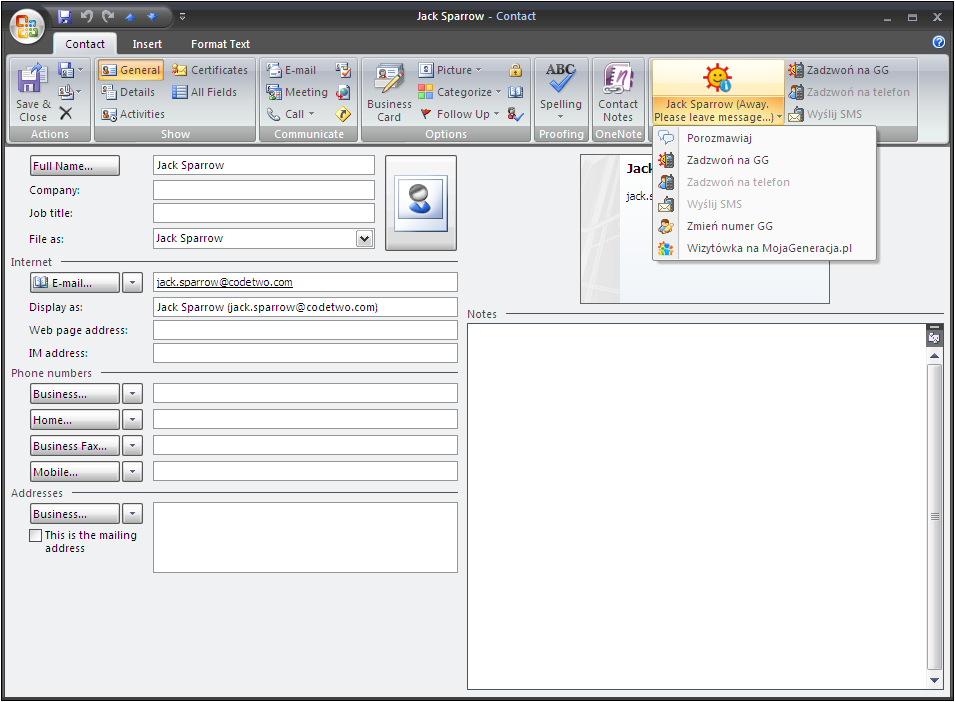The width and height of the screenshot is (955, 702).
Task: Open the Business Fax type dropdown arrow
Action: [x=132, y=446]
